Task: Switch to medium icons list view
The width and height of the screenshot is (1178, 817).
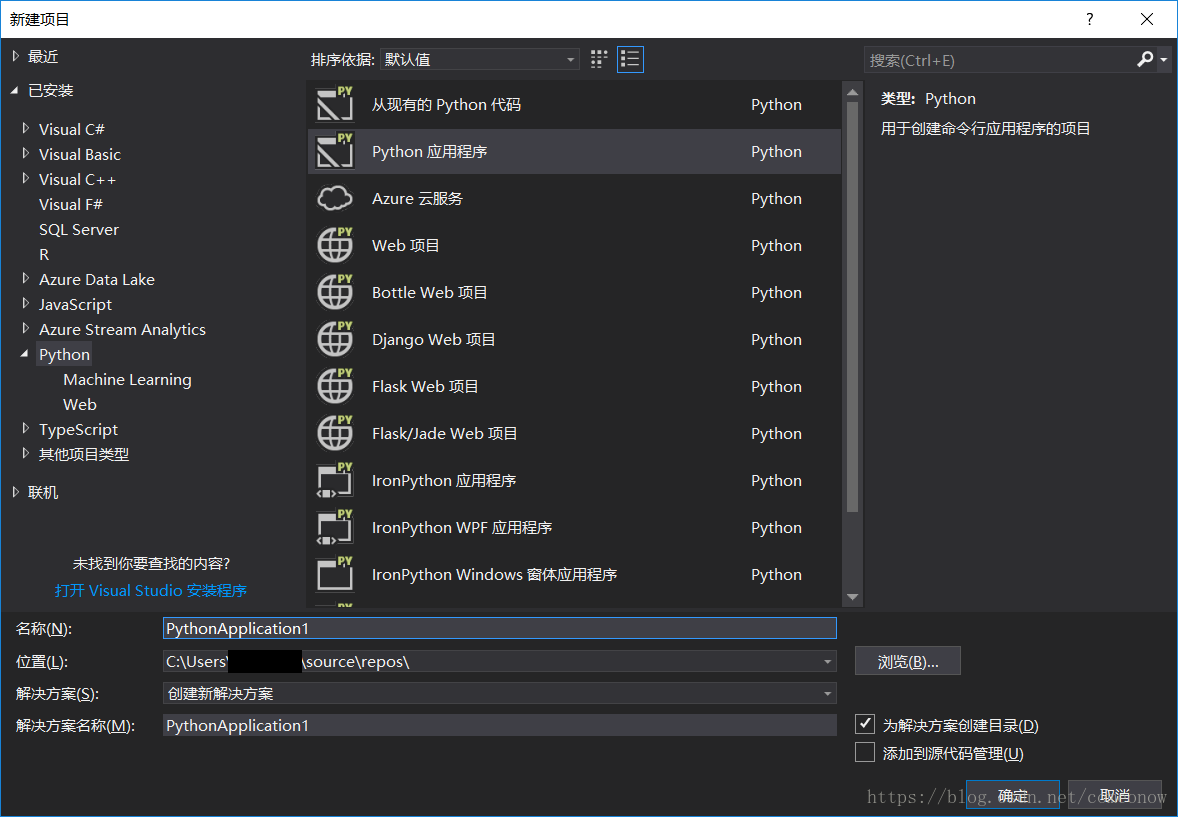Action: (x=630, y=59)
